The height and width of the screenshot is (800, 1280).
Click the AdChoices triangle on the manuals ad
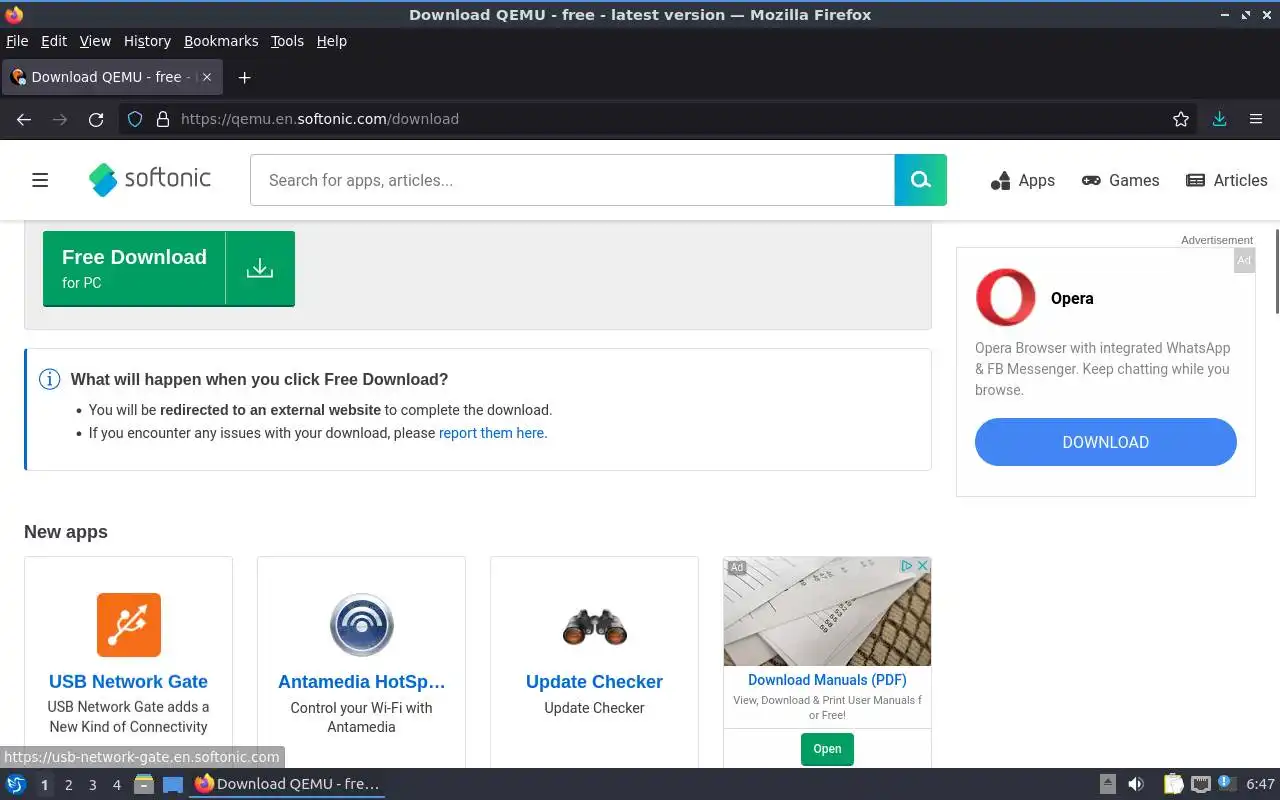pyautogui.click(x=907, y=566)
